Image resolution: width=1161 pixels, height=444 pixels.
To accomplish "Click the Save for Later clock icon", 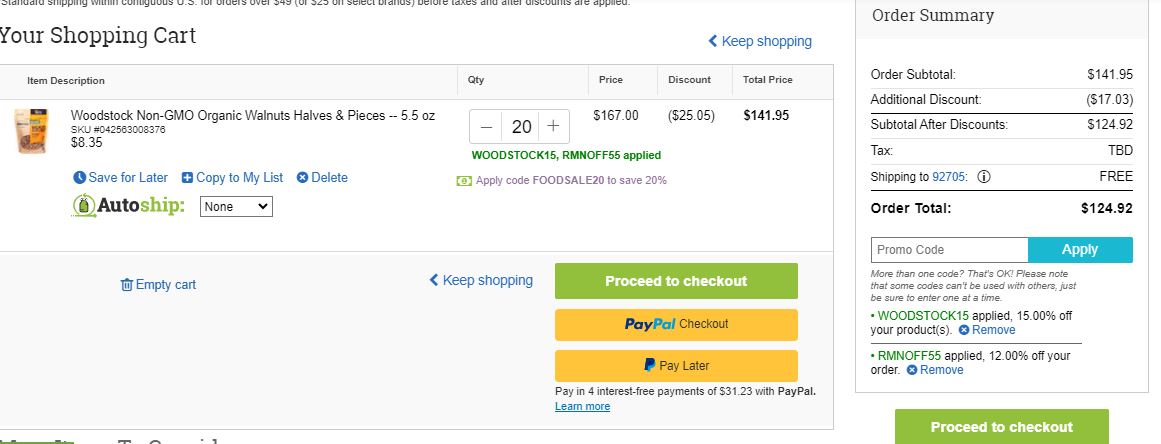I will [x=79, y=178].
